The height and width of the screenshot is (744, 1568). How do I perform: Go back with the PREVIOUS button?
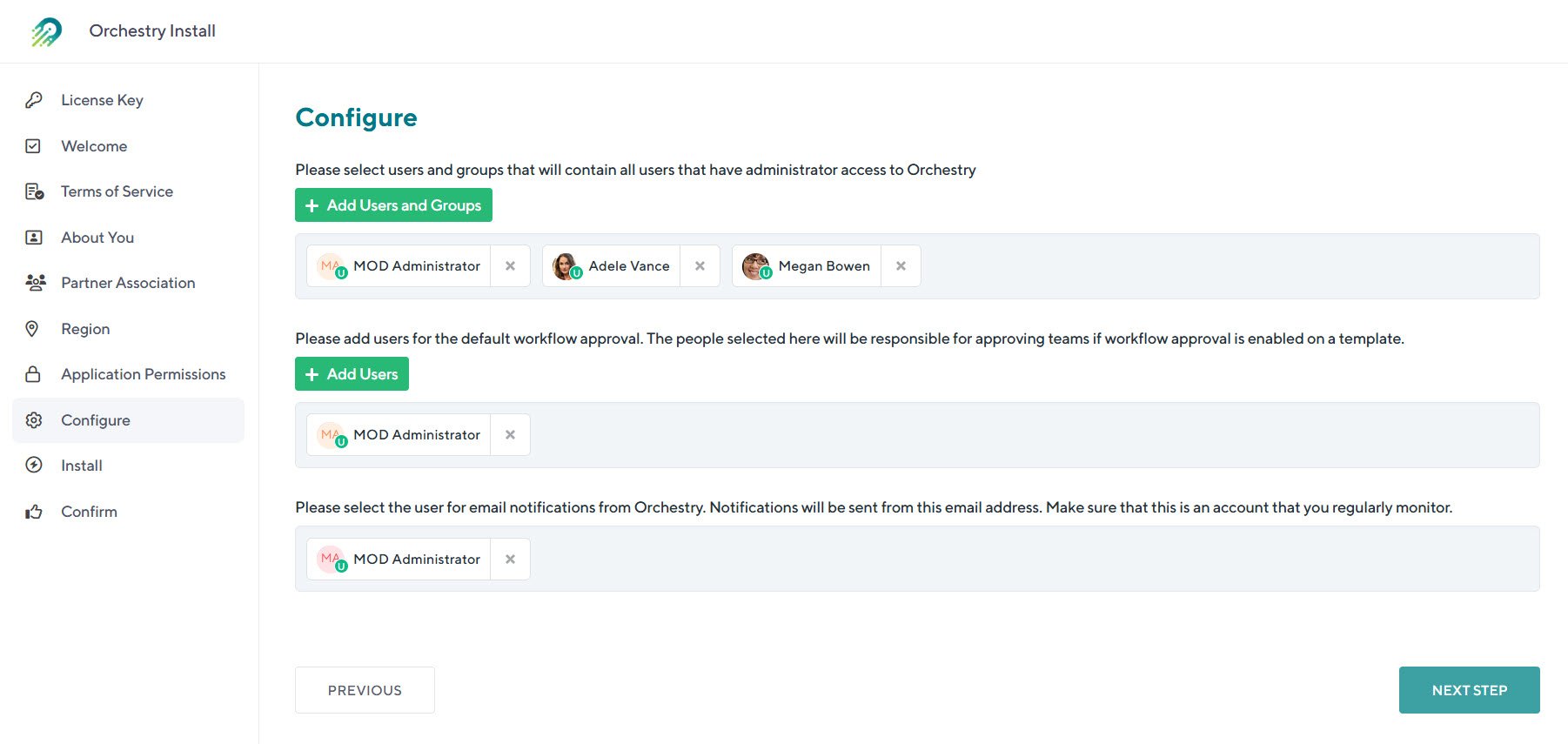point(365,690)
